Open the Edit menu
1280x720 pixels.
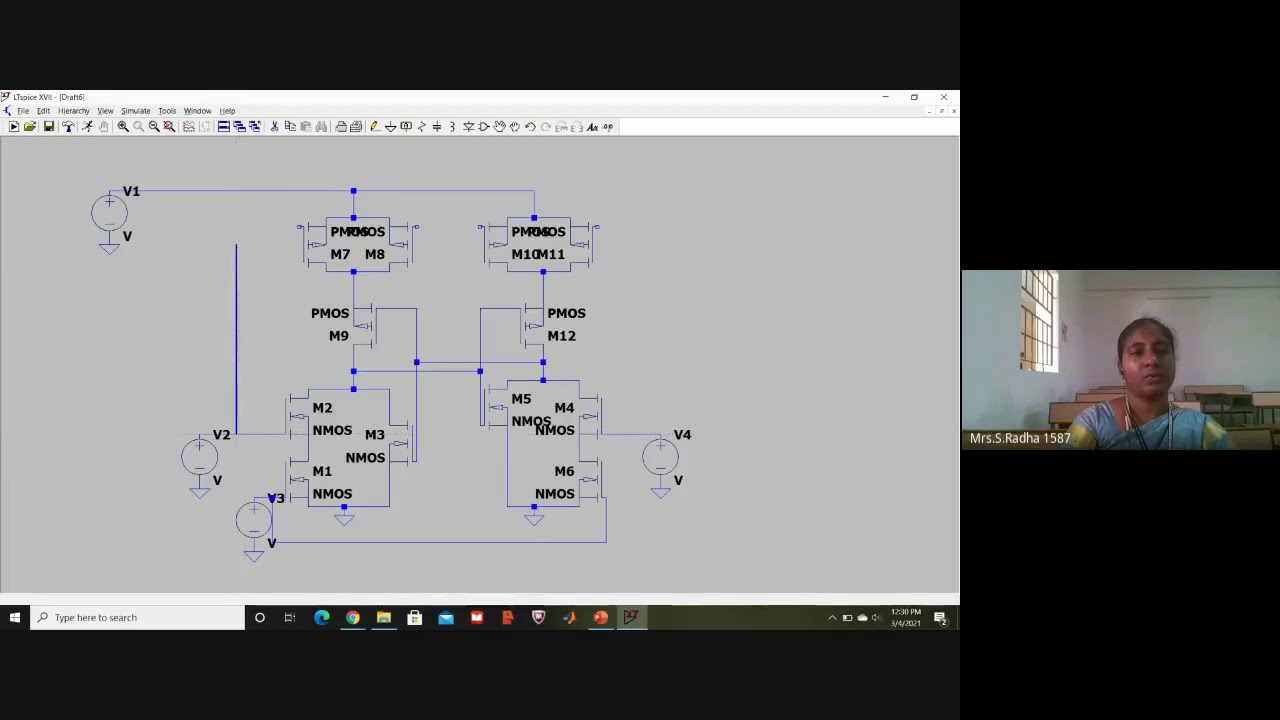[43, 111]
